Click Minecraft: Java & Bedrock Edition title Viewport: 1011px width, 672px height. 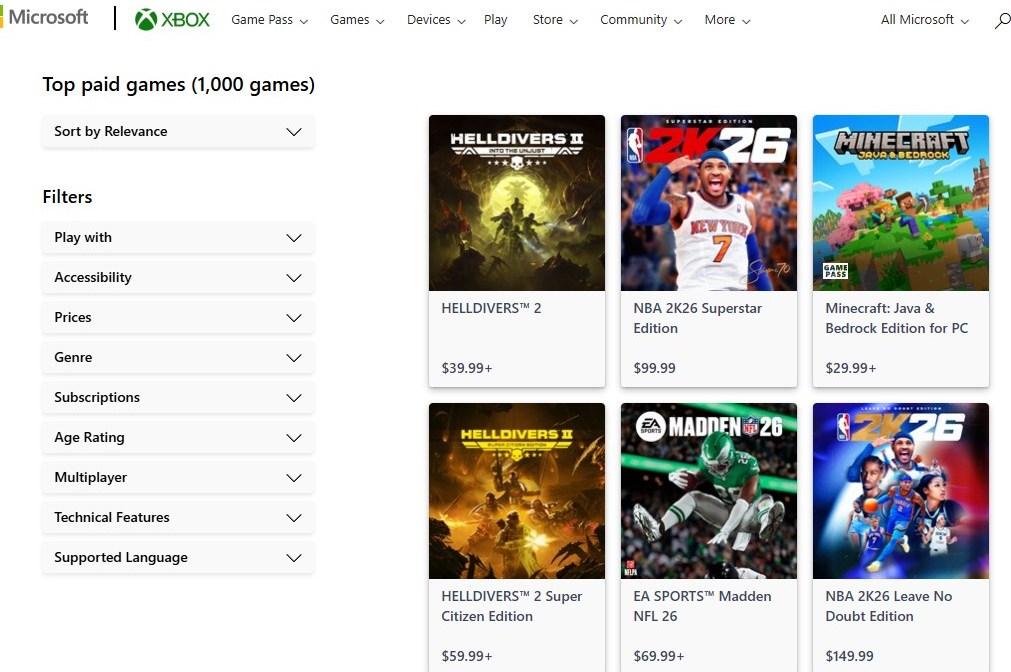coord(896,318)
